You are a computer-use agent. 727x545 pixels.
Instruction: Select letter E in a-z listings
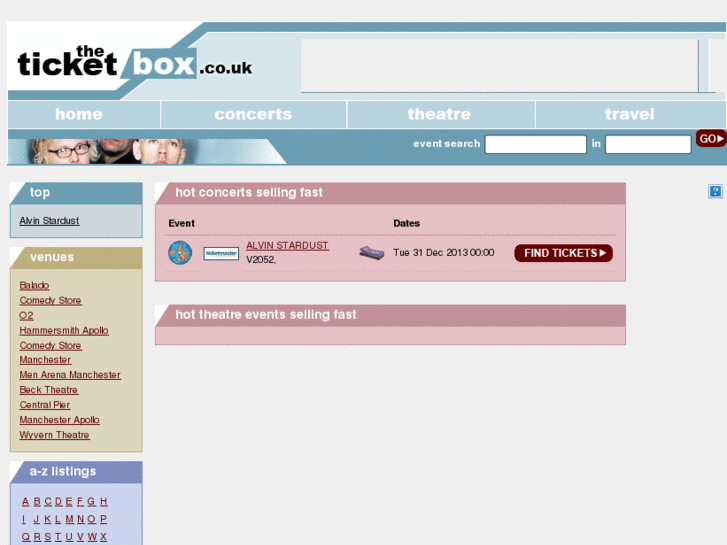[69, 502]
